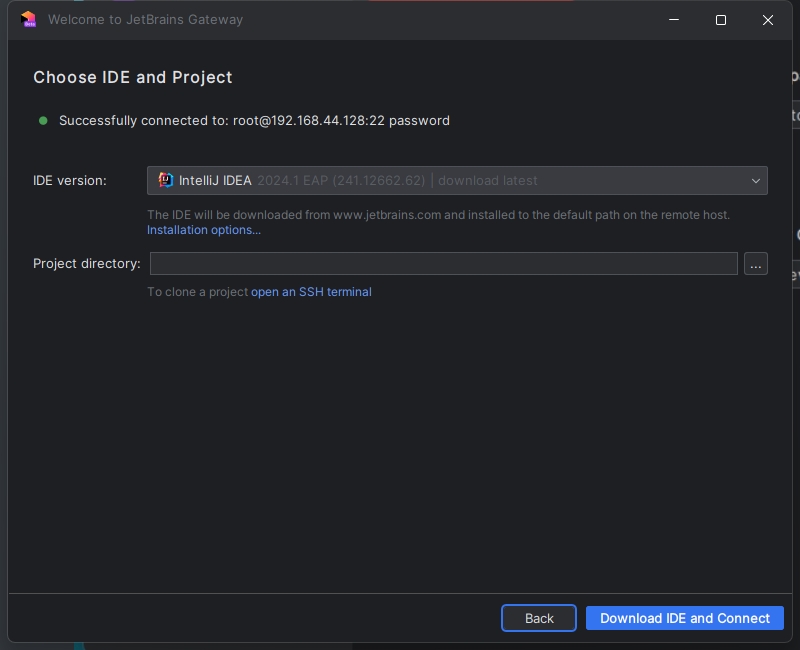Screen dimensions: 800x650
Task: Select the Choose IDE and Project heading
Action: pyautogui.click(x=133, y=77)
